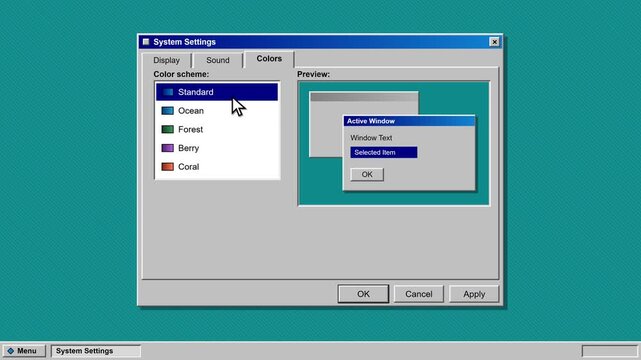Apply the selected color scheme
641x360 pixels.
point(474,294)
